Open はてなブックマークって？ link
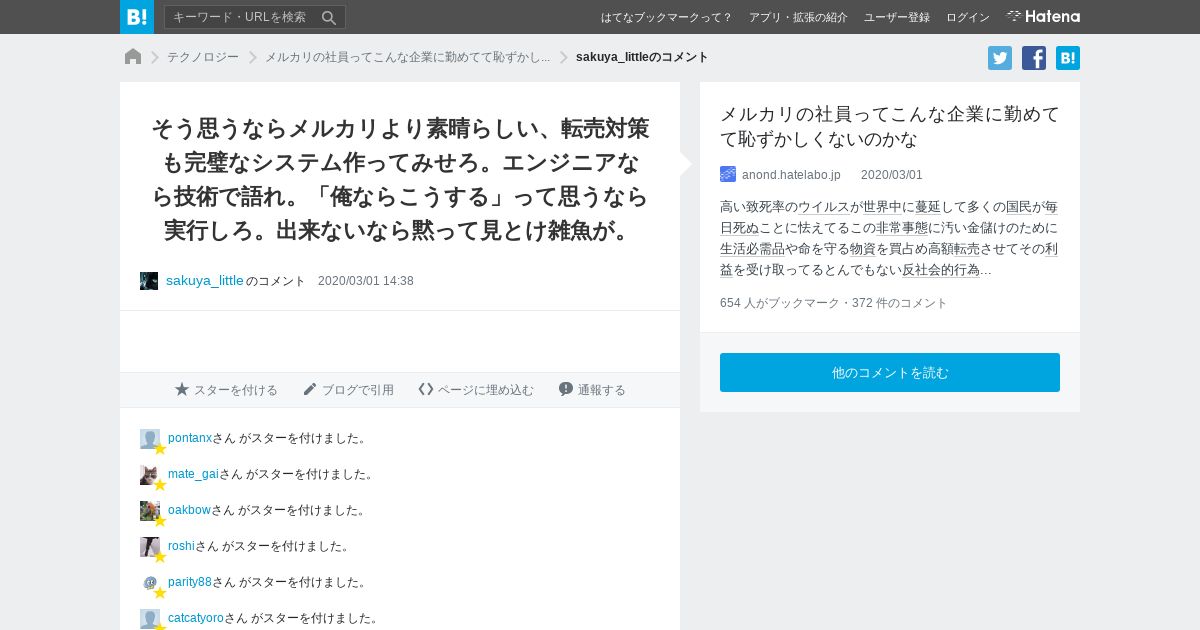The width and height of the screenshot is (1200, 630). [667, 17]
